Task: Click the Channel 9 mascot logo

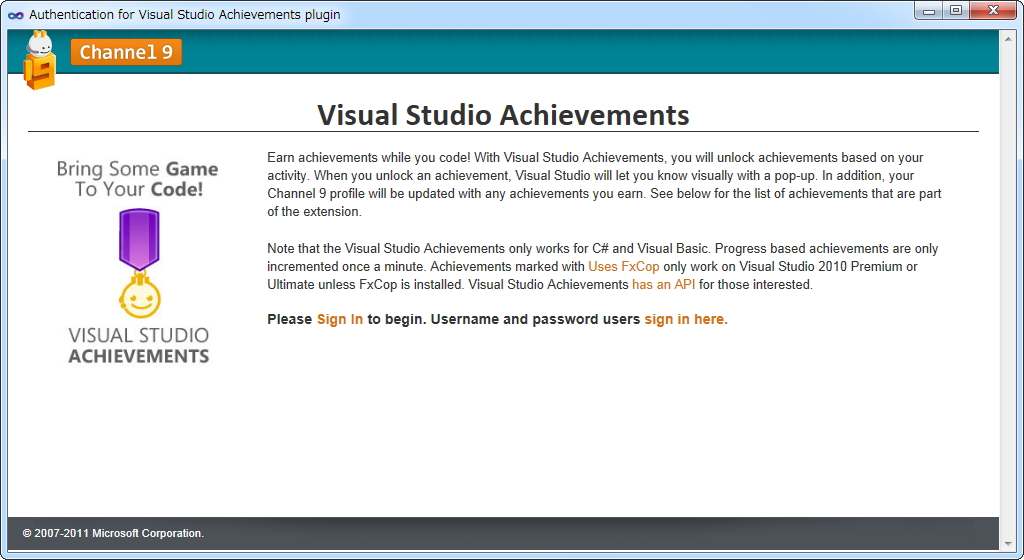Action: (40, 60)
